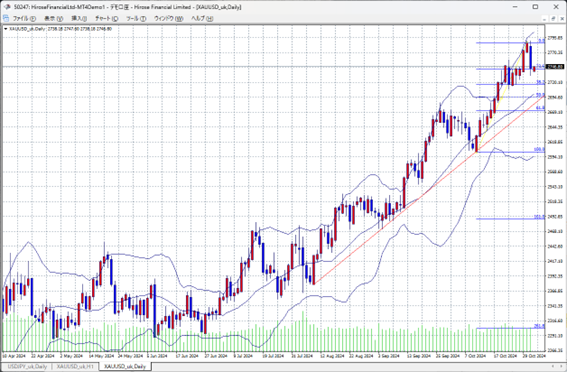Switch to the XAUUSD_uk,H1 chart tab
The width and height of the screenshot is (567, 372).
click(75, 367)
